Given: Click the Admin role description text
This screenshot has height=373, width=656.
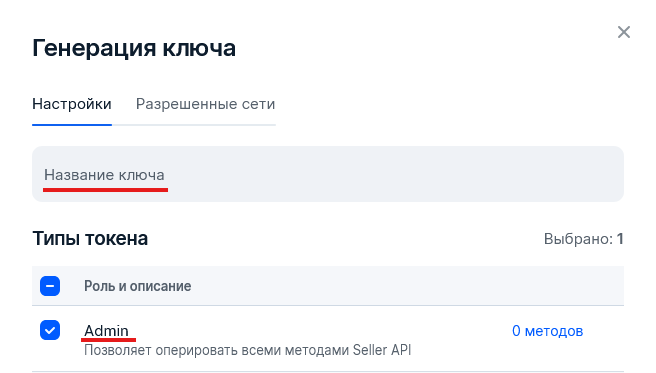Looking at the screenshot, I should click(248, 350).
